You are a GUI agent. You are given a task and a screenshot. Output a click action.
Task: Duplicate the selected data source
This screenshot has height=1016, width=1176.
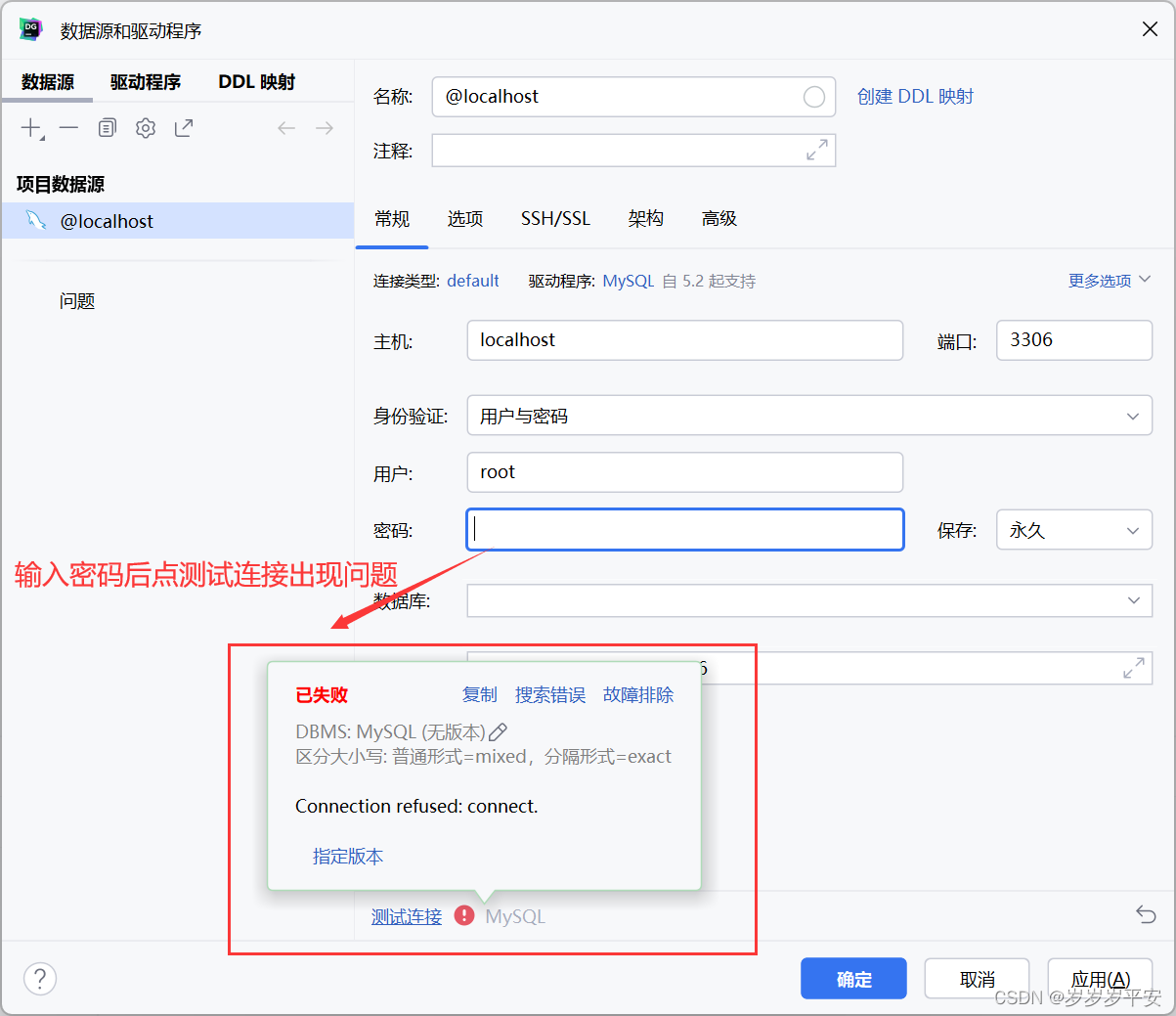(108, 128)
